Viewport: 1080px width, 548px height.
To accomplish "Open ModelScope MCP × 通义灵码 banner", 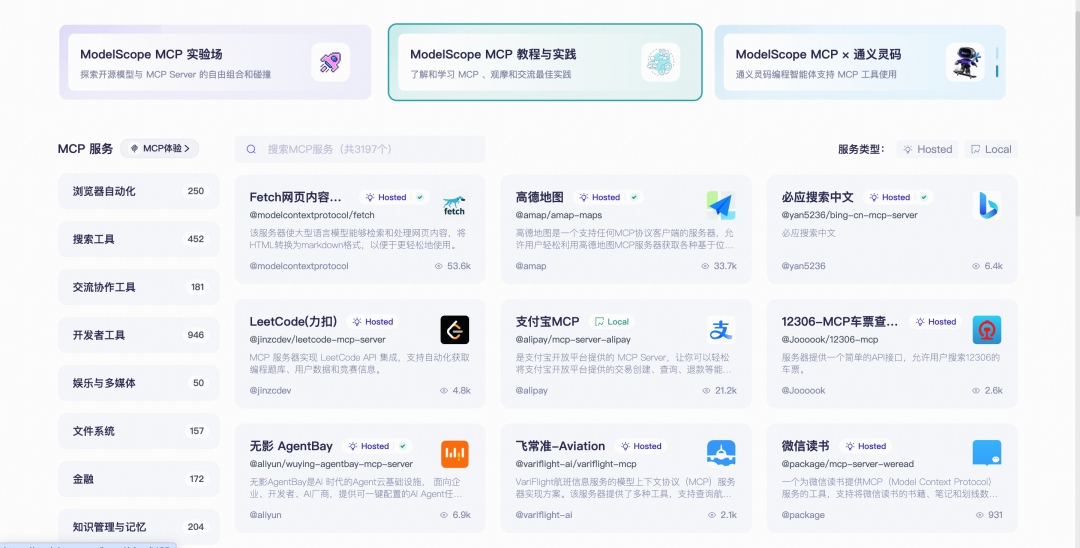I will tap(860, 63).
